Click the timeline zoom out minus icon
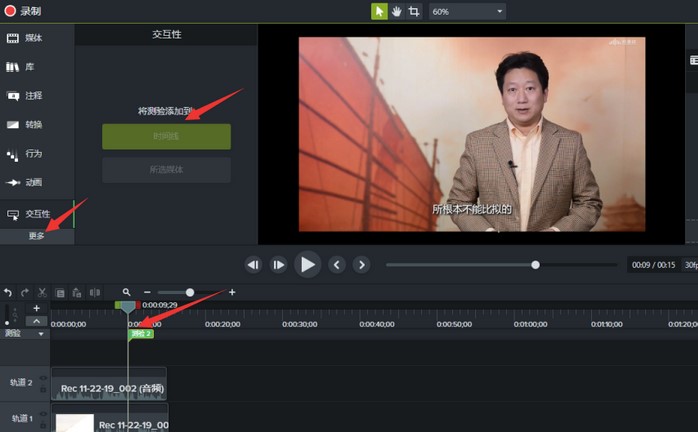Viewport: 698px width, 432px height. pos(147,292)
